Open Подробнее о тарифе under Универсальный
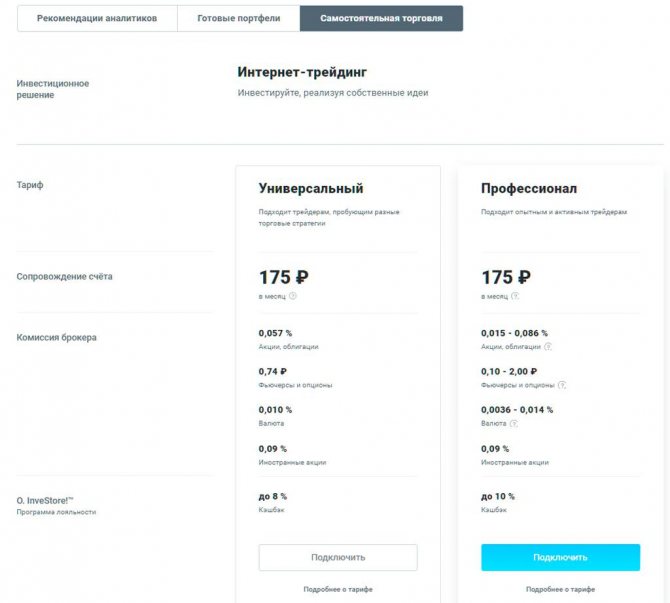The width and height of the screenshot is (670, 603). click(x=338, y=590)
